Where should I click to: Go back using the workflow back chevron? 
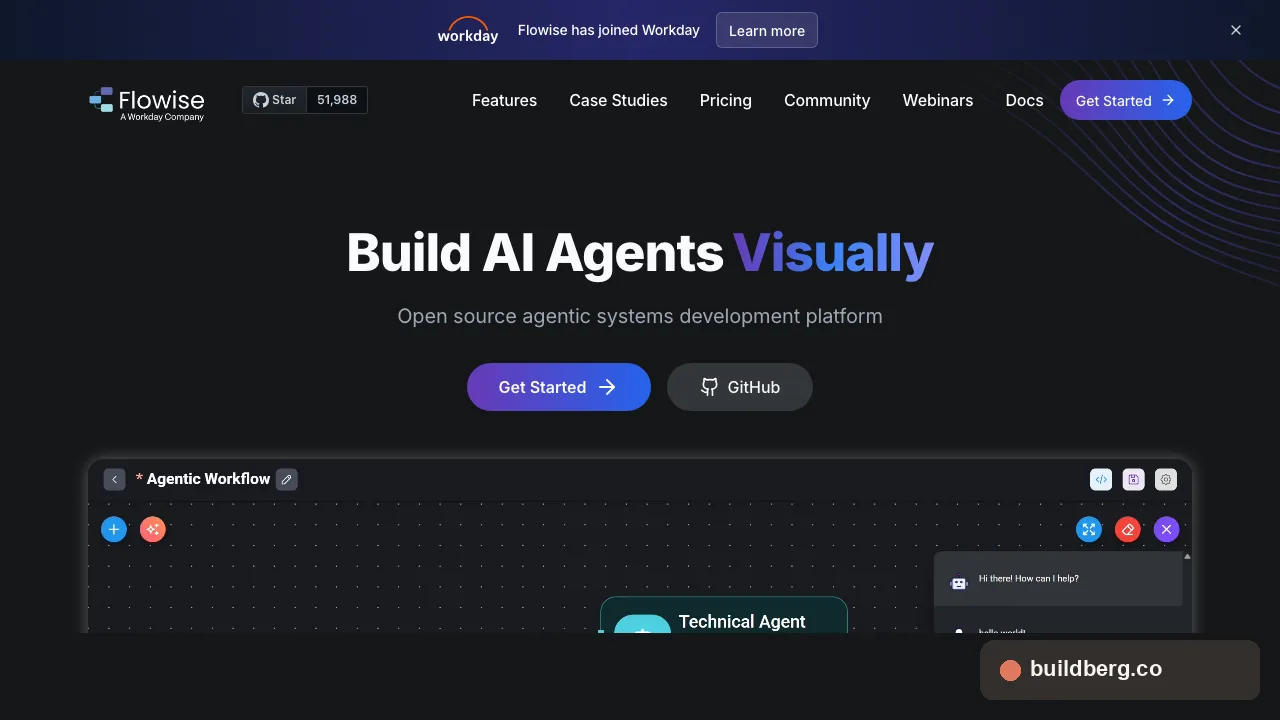(114, 479)
